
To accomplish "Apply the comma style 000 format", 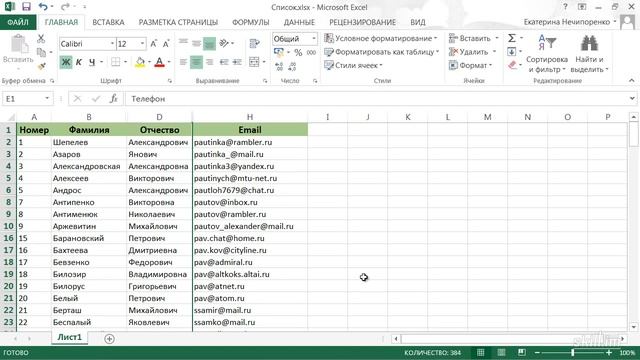I will coord(311,53).
